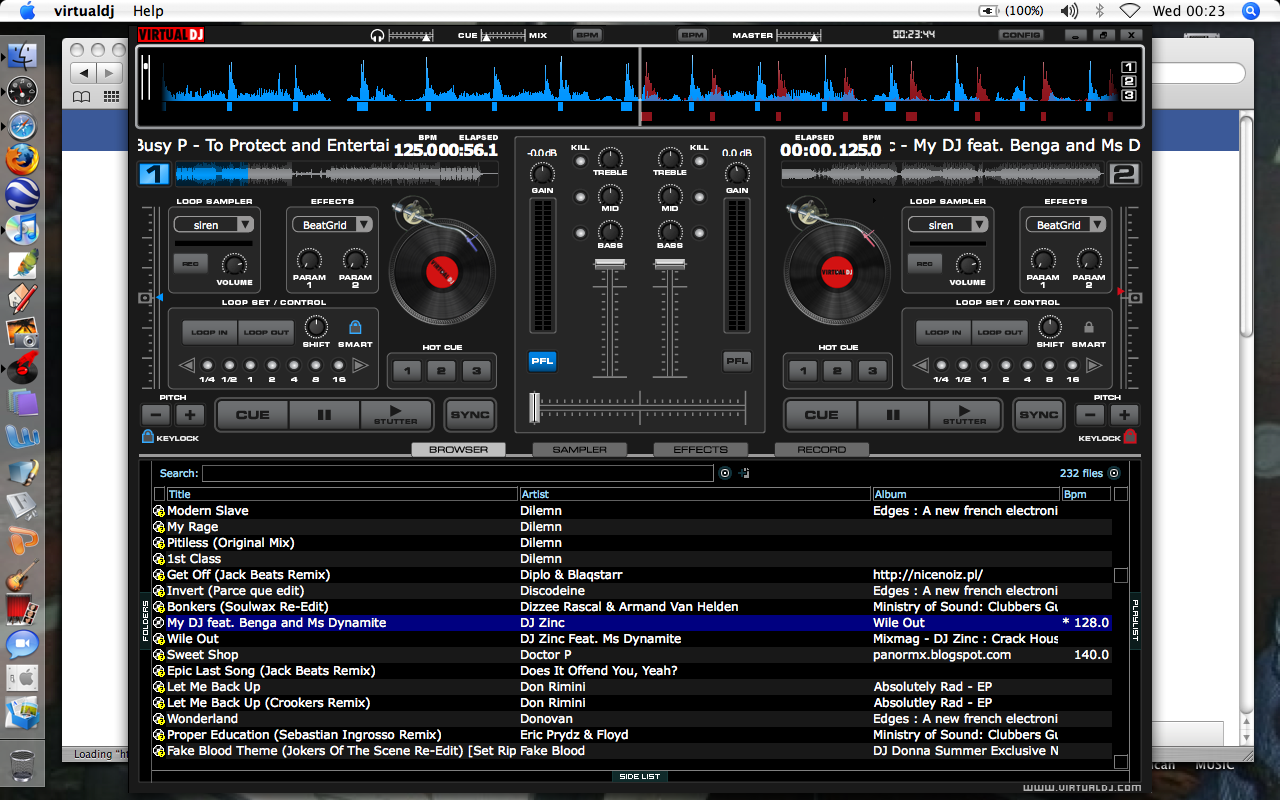Decrease pitch with minus on deck 2
The height and width of the screenshot is (800, 1280).
coord(1090,415)
